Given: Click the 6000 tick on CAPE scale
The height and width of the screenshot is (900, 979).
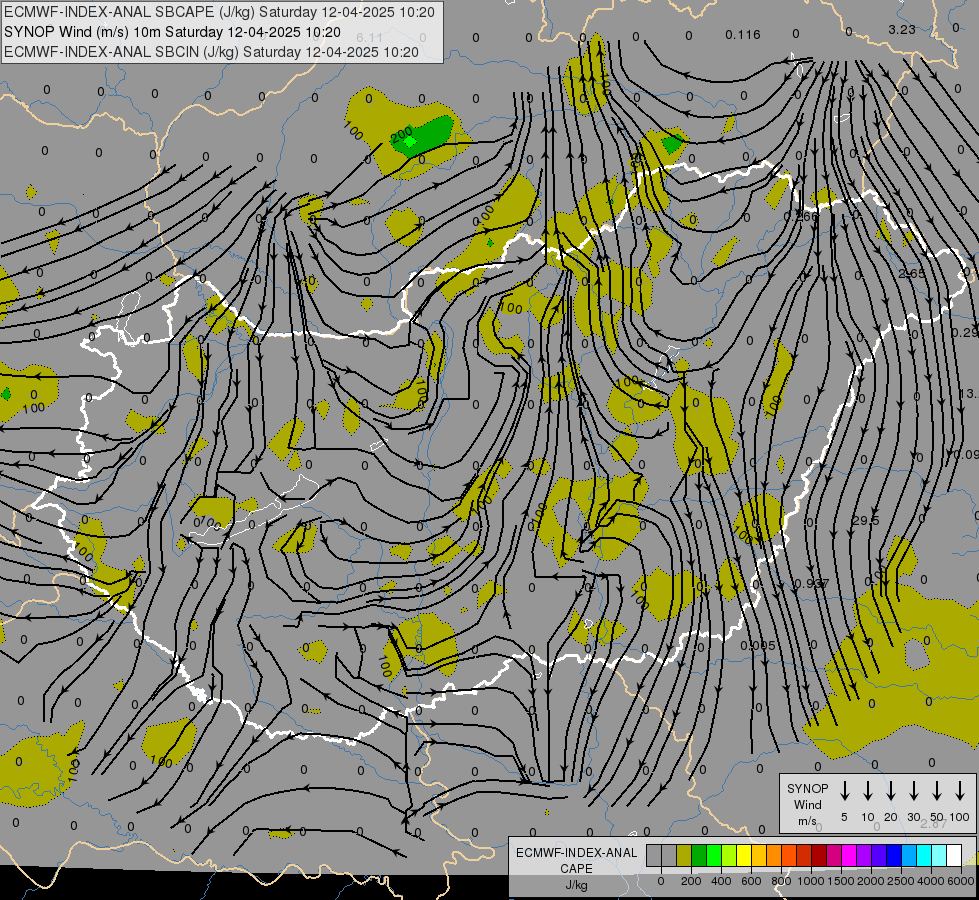Looking at the screenshot, I should click(x=961, y=881).
